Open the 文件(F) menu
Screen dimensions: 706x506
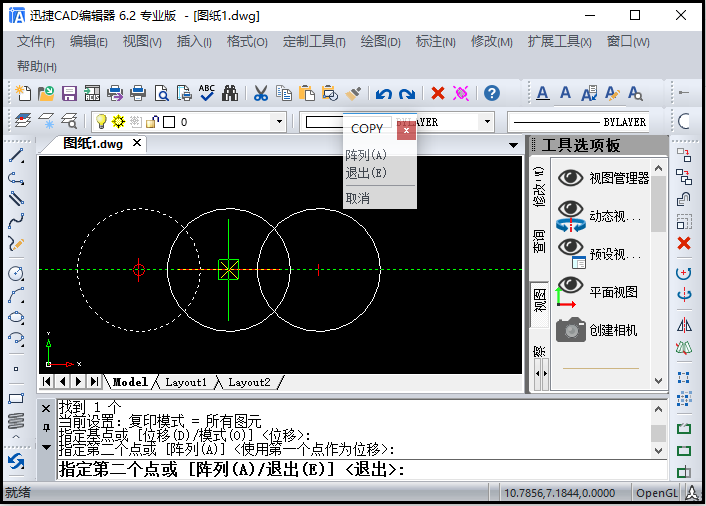pos(36,41)
